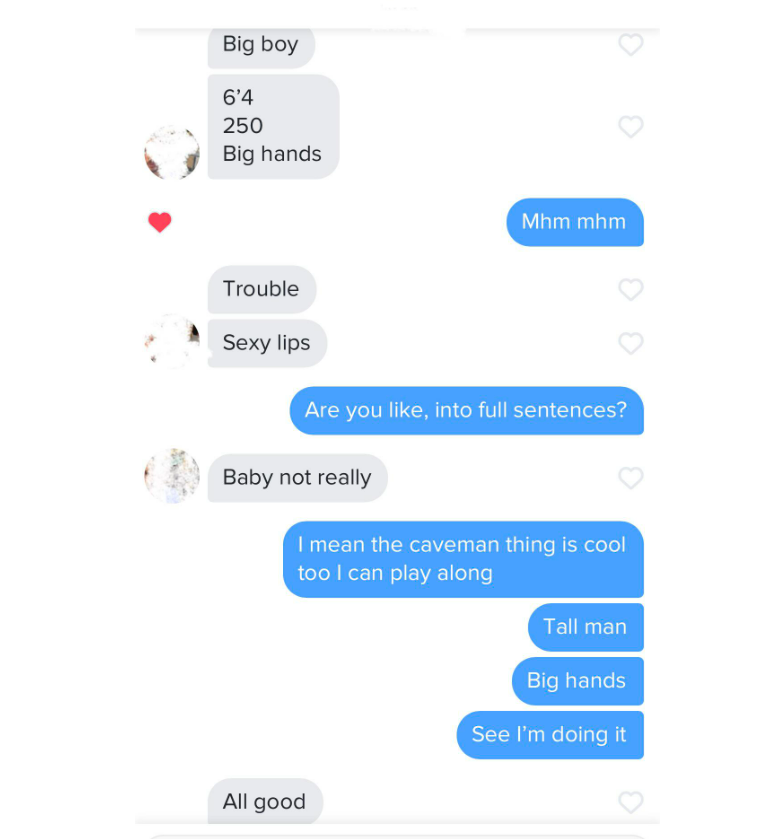
Task: Tap 'Are you like, into full sentences?' bubble
Action: [467, 410]
